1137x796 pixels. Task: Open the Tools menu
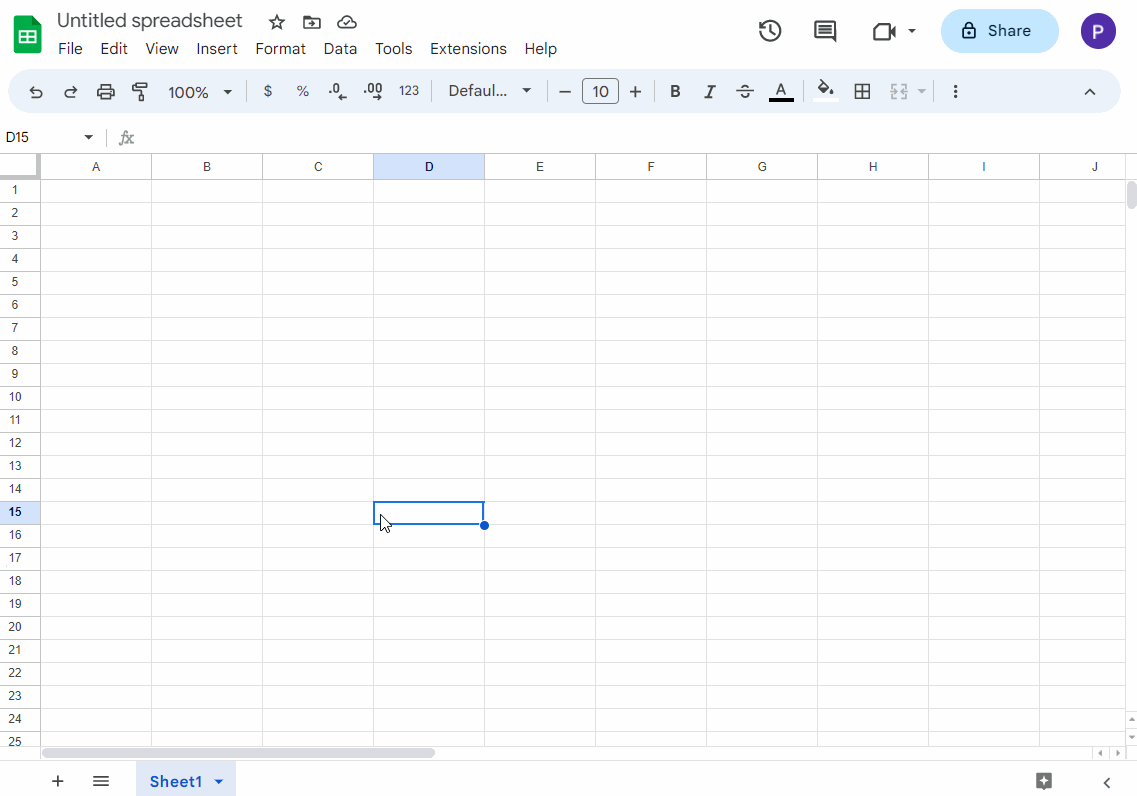[394, 49]
